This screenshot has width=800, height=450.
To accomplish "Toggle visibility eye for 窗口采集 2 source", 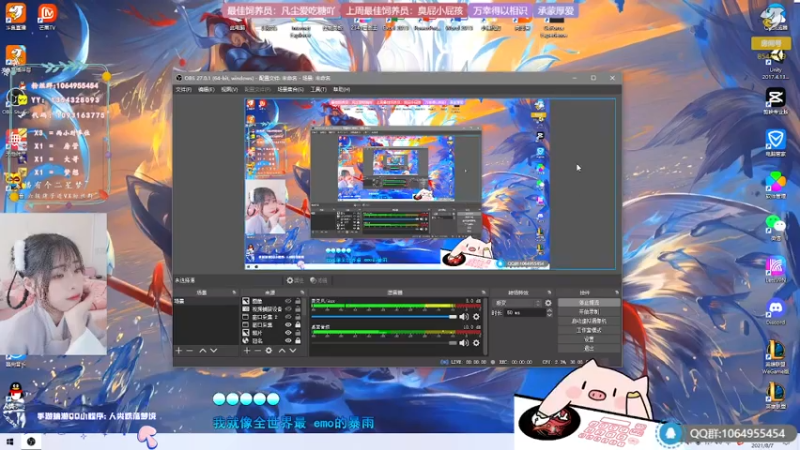I will 288,317.
